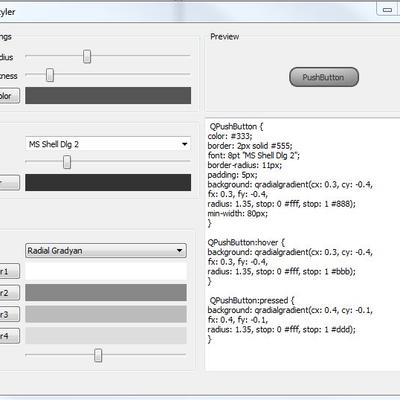Click the 'QPushButton:pressed {' line
Image resolution: width=400 pixels, height=400 pixels.
252,300
